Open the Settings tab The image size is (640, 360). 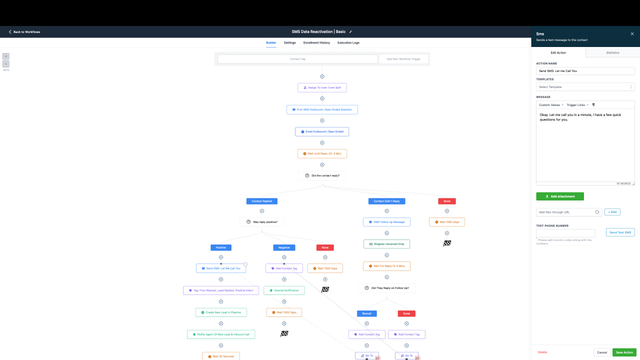point(290,43)
